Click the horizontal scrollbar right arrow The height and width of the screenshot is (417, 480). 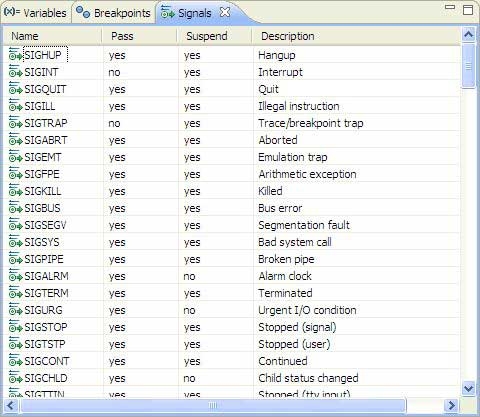[452, 405]
